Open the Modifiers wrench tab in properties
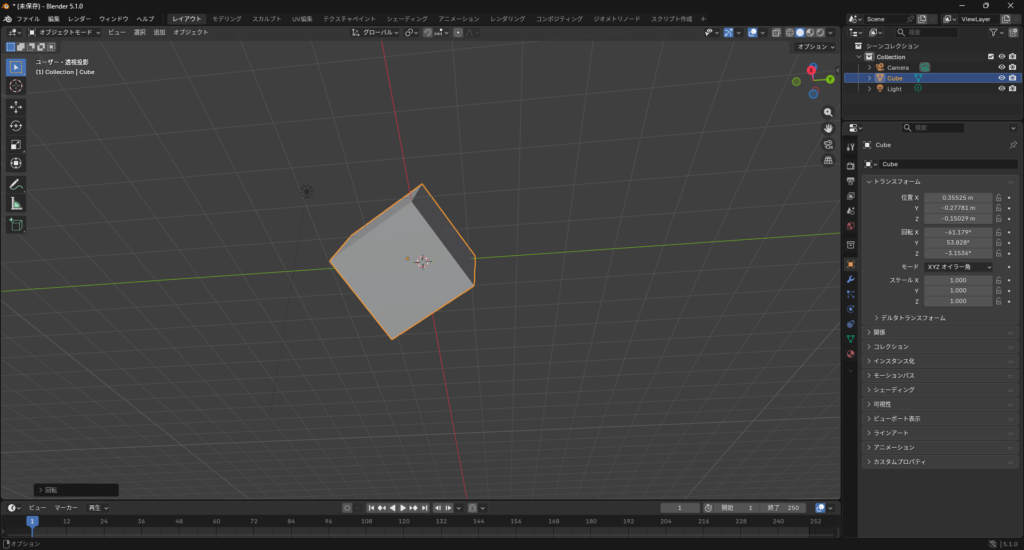The height and width of the screenshot is (550, 1024). pyautogui.click(x=850, y=279)
